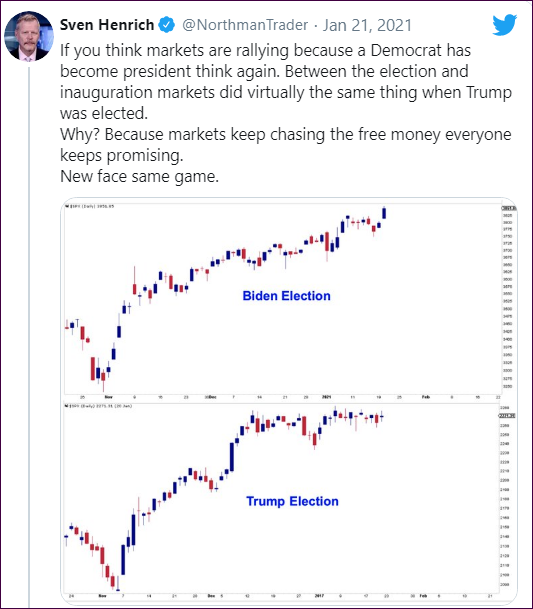The width and height of the screenshot is (533, 609).
Task: Open the @NorthmanTrader handle link
Action: (x=245, y=25)
